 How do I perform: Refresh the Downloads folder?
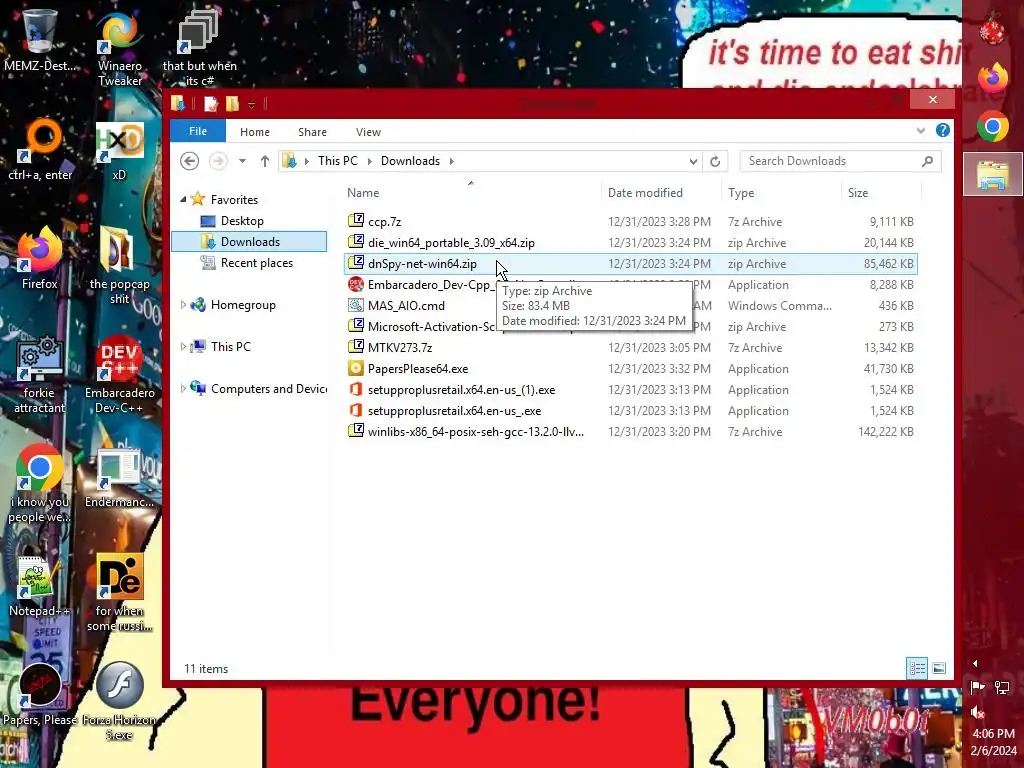click(x=715, y=161)
